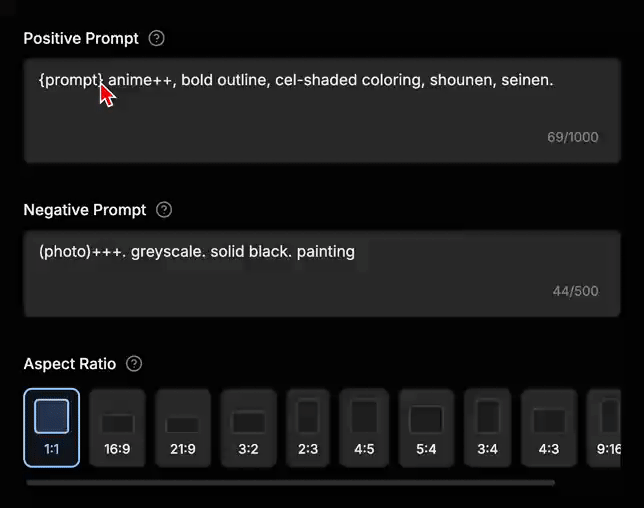Place cursor after {prompt} placeholder text

pyautogui.click(x=104, y=80)
